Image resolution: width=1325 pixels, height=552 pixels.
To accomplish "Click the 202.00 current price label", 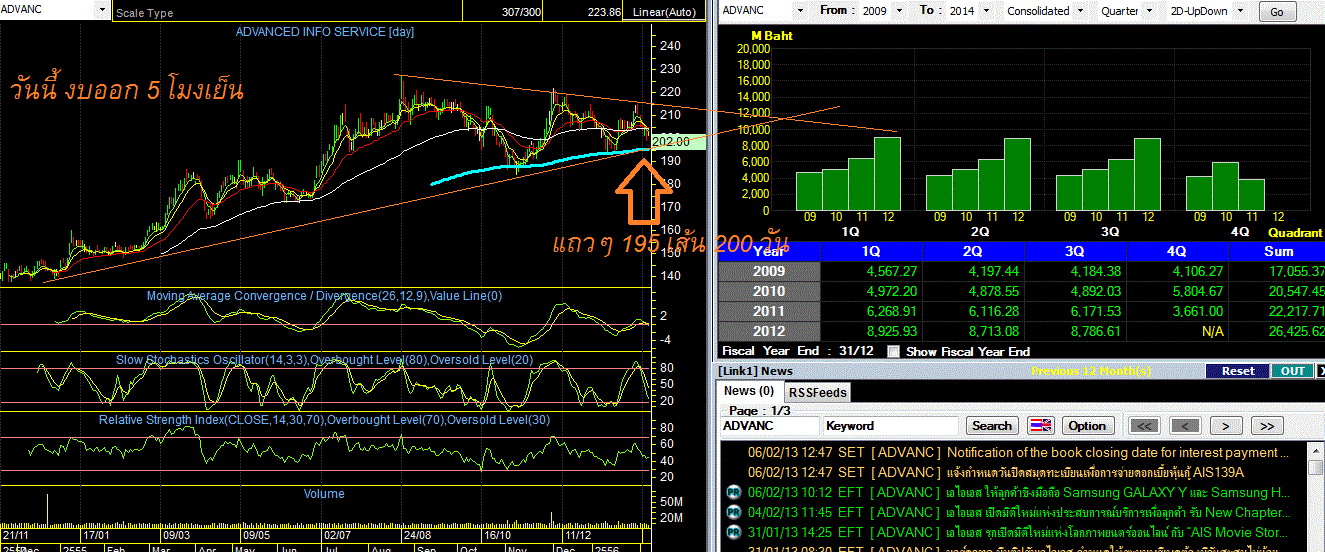I will click(x=678, y=142).
